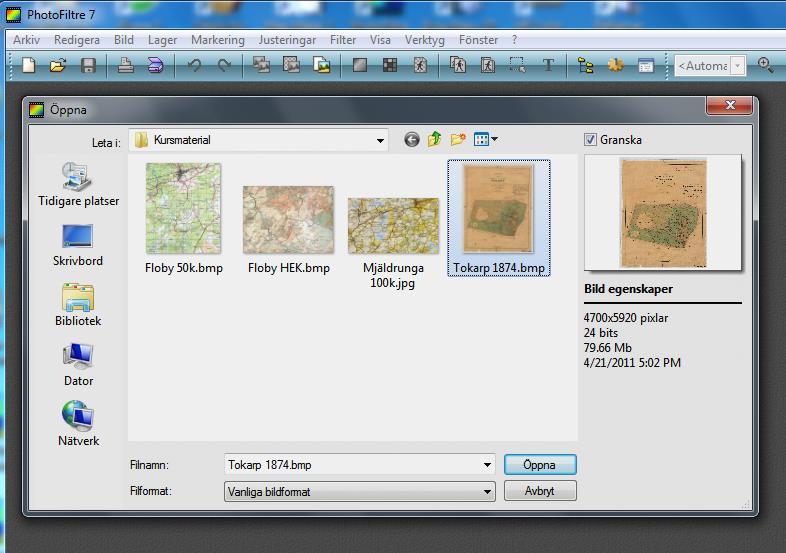This screenshot has width=786, height=553.
Task: Select Skrivbord in sidebar
Action: [78, 246]
